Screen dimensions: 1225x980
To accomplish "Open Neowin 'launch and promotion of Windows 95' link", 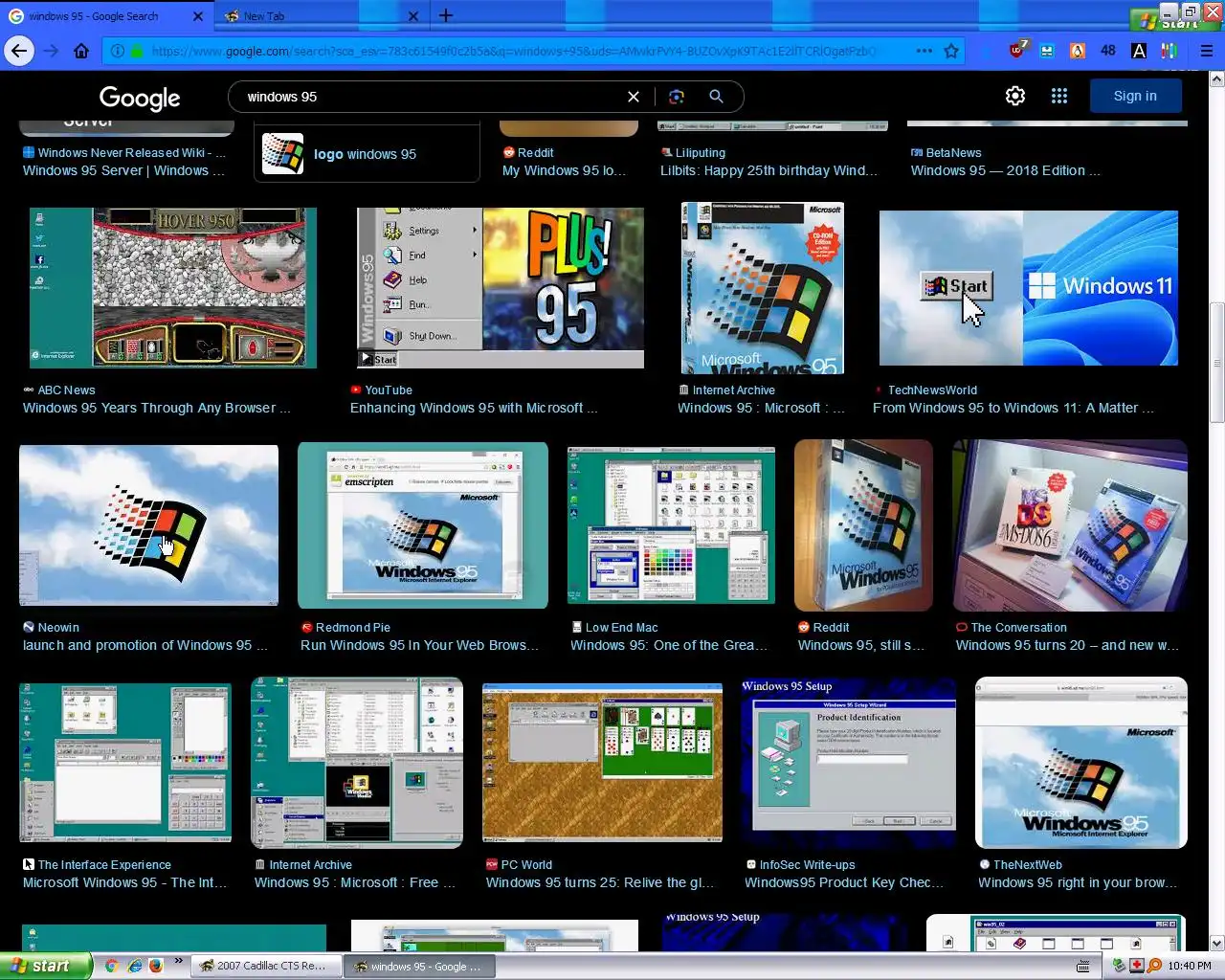I will point(145,645).
